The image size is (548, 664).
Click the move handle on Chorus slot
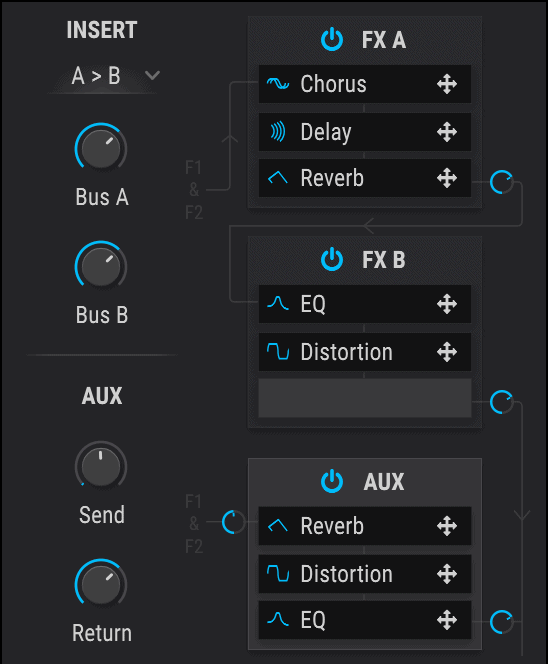(x=447, y=84)
